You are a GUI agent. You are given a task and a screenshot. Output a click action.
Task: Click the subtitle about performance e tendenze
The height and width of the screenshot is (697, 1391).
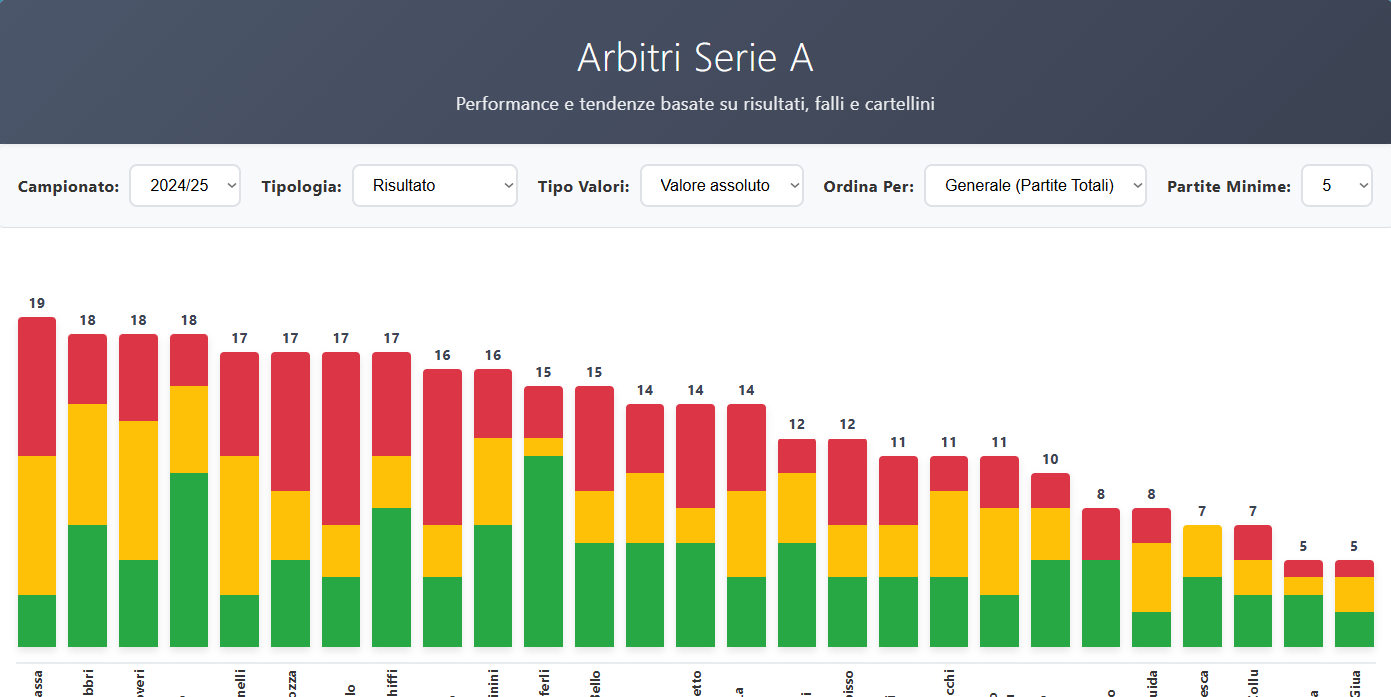tap(695, 103)
